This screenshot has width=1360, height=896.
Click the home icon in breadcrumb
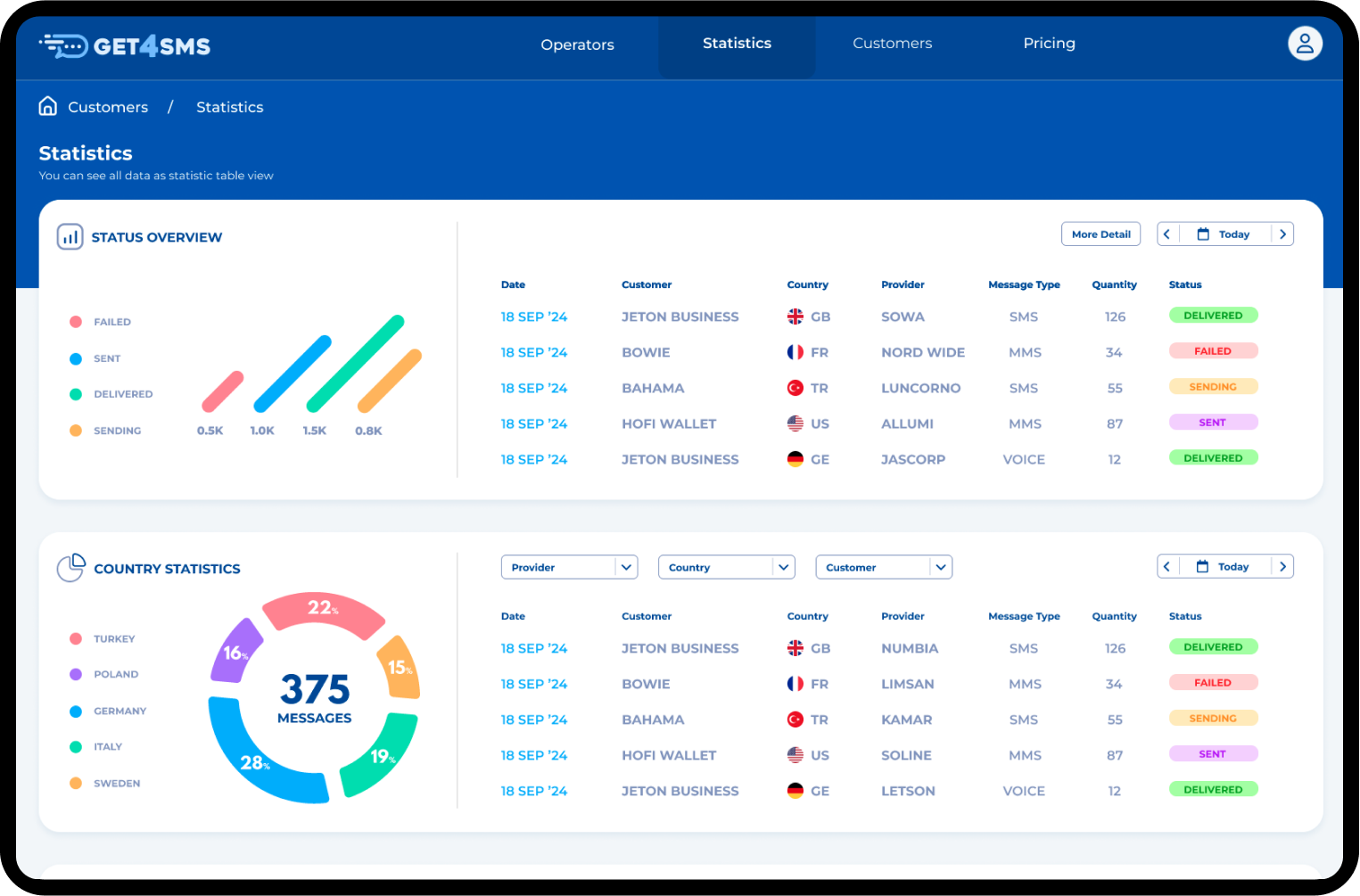pyautogui.click(x=48, y=106)
